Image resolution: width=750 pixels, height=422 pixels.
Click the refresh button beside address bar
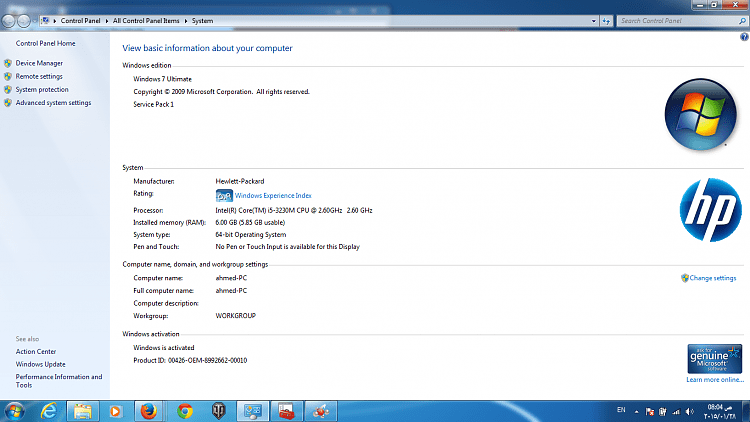coord(606,21)
